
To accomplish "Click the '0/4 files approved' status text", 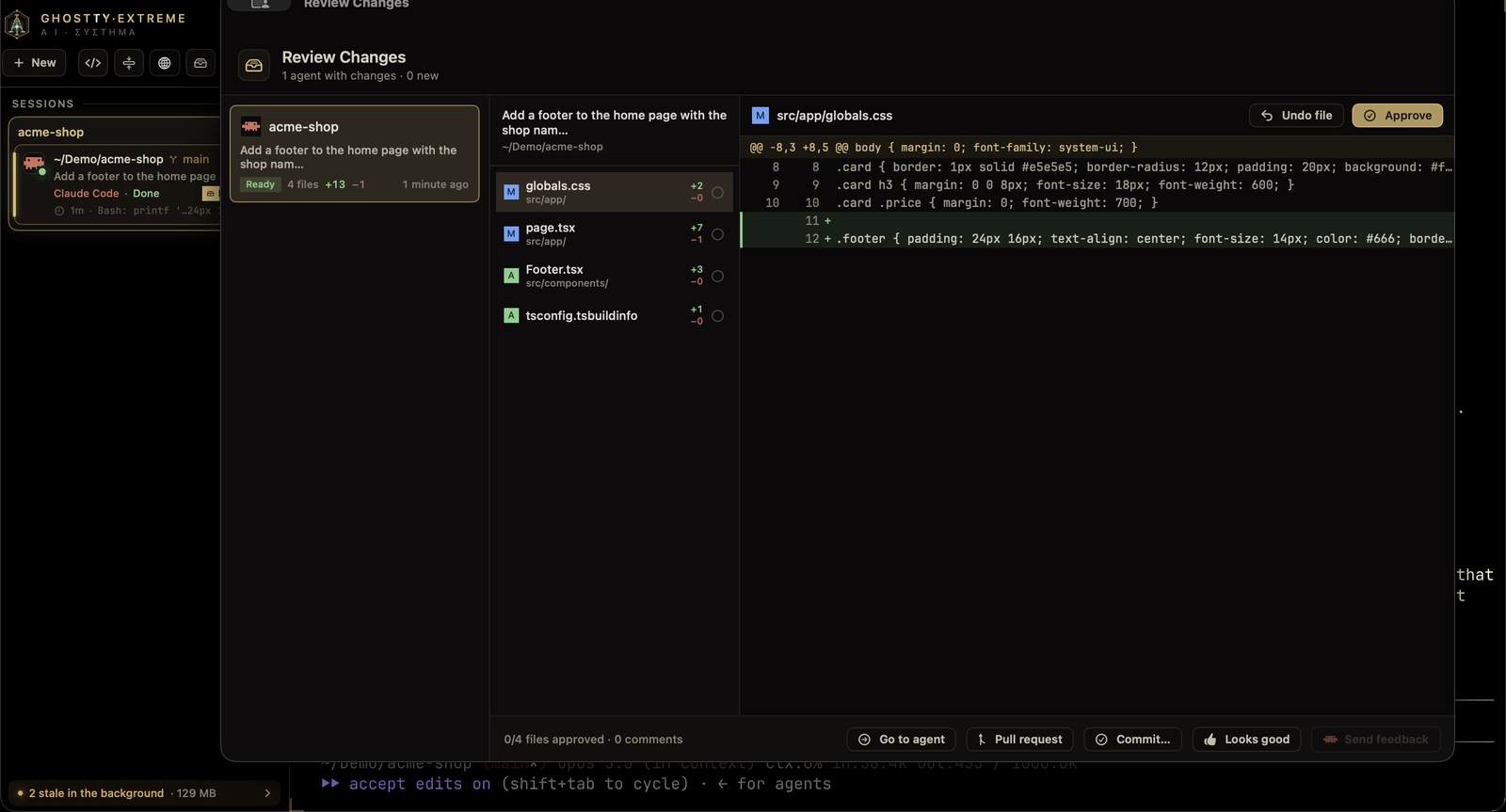I will (x=553, y=740).
